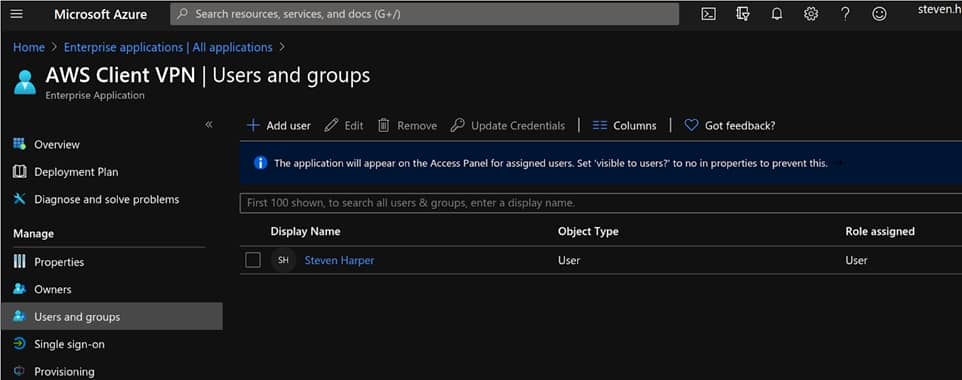This screenshot has width=962, height=380.
Task: Open the Steven Harper user link
Action: (339, 260)
